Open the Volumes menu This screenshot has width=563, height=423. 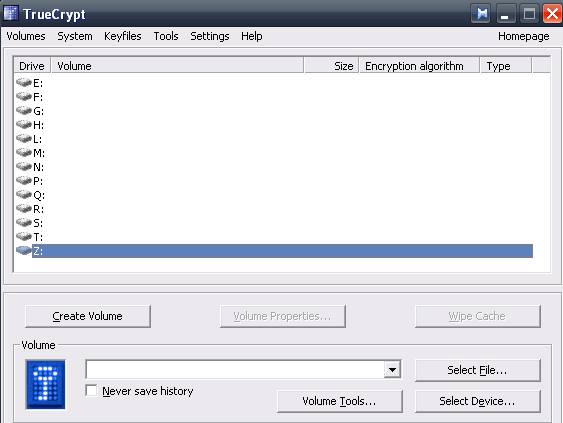[x=26, y=36]
